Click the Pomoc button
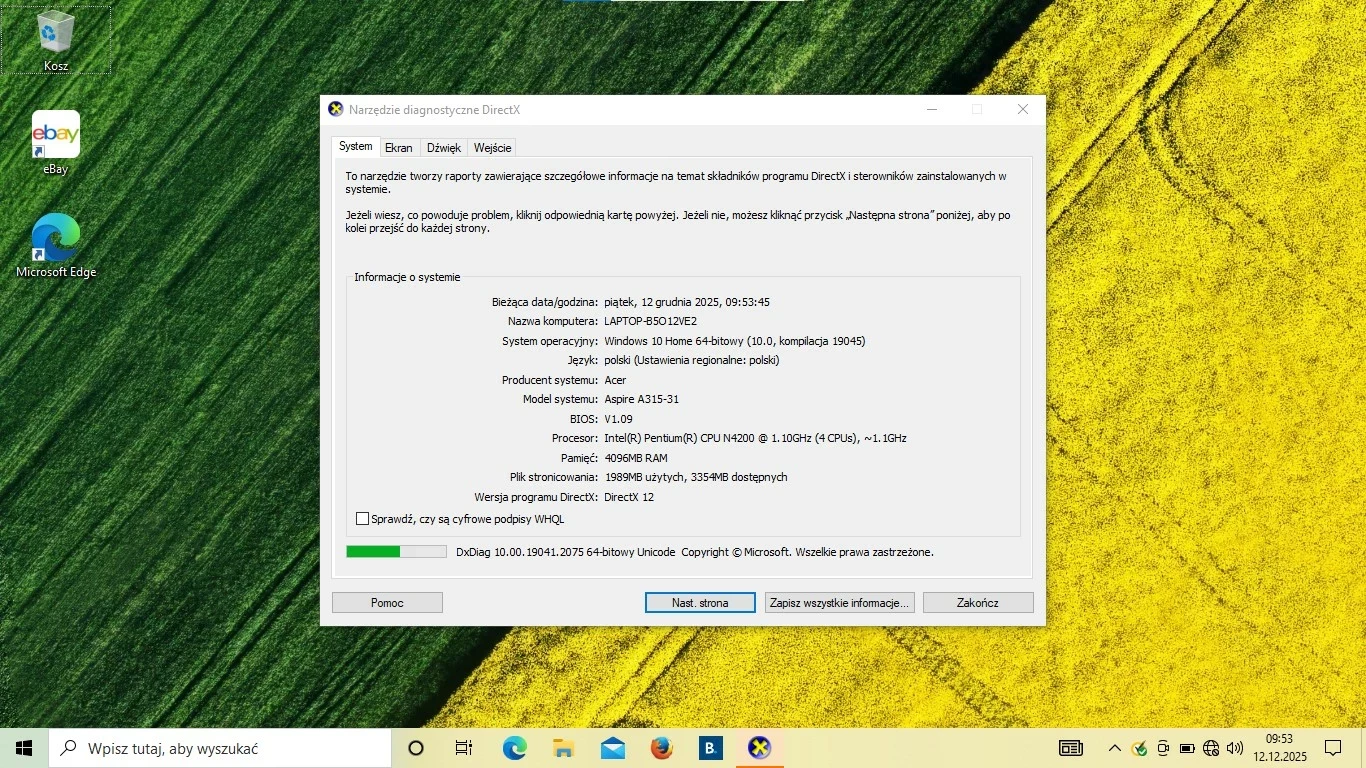The image size is (1366, 768). pyautogui.click(x=386, y=602)
